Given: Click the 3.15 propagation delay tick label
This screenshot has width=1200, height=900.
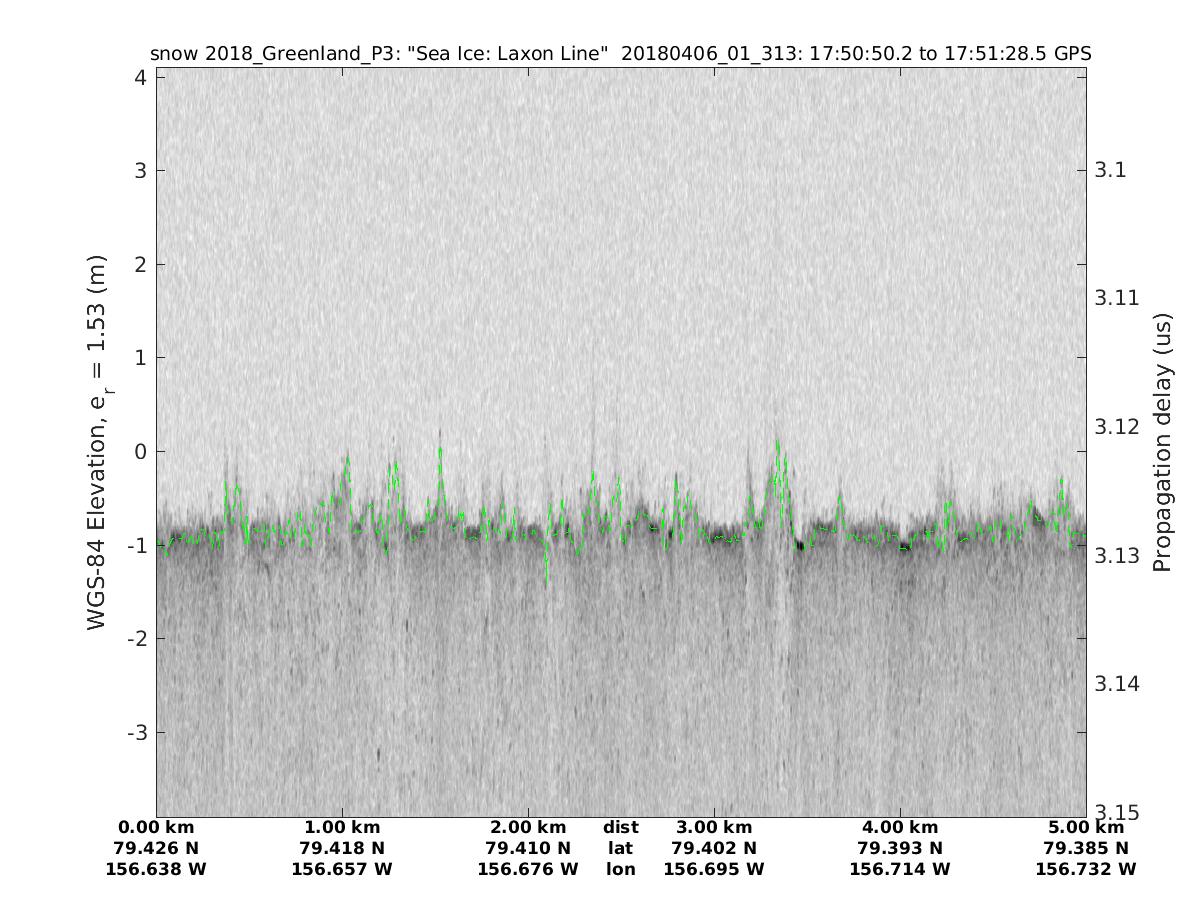Looking at the screenshot, I should tap(1117, 811).
